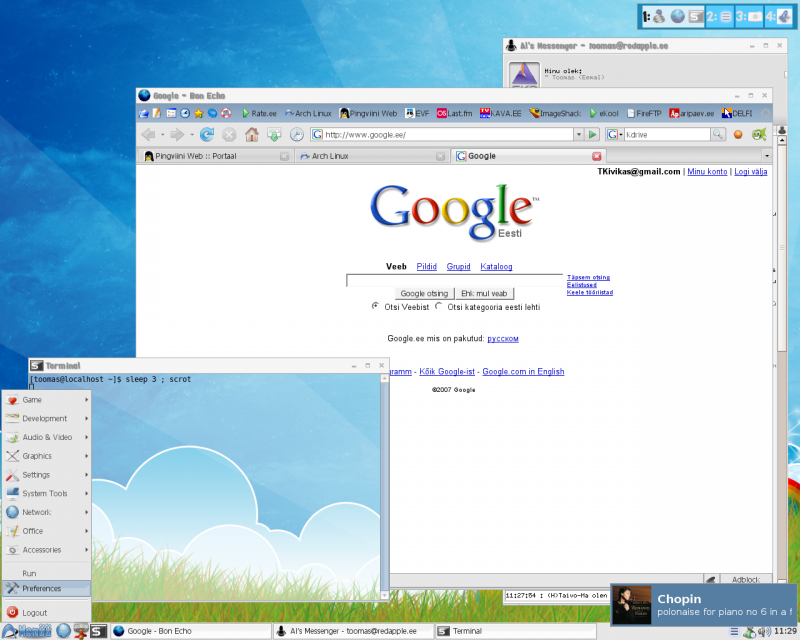Click the Adblock status bar item
Viewport: 800px width, 640px height.
coord(746,579)
